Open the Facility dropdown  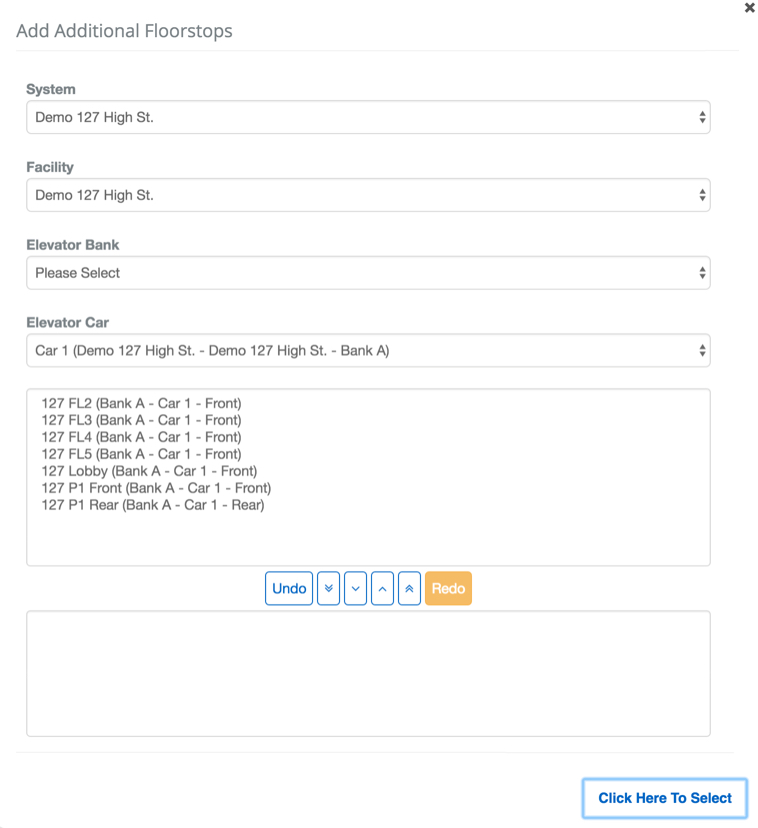coord(368,195)
